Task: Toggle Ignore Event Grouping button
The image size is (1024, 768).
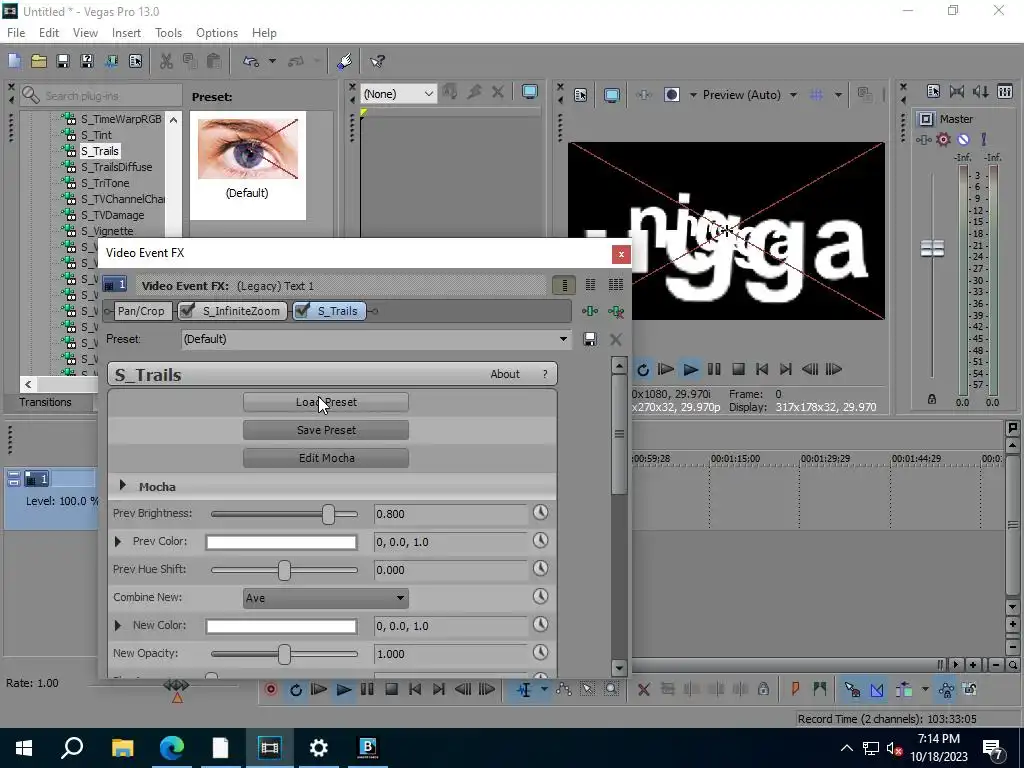Action: click(x=970, y=690)
